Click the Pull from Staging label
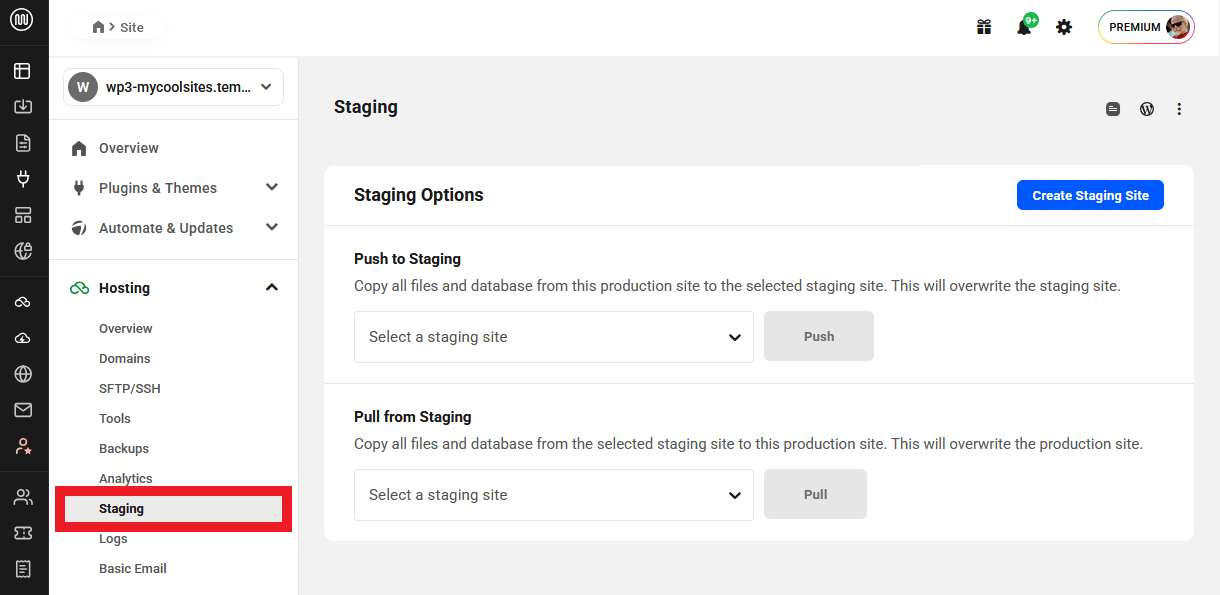This screenshot has width=1220, height=595. point(413,417)
